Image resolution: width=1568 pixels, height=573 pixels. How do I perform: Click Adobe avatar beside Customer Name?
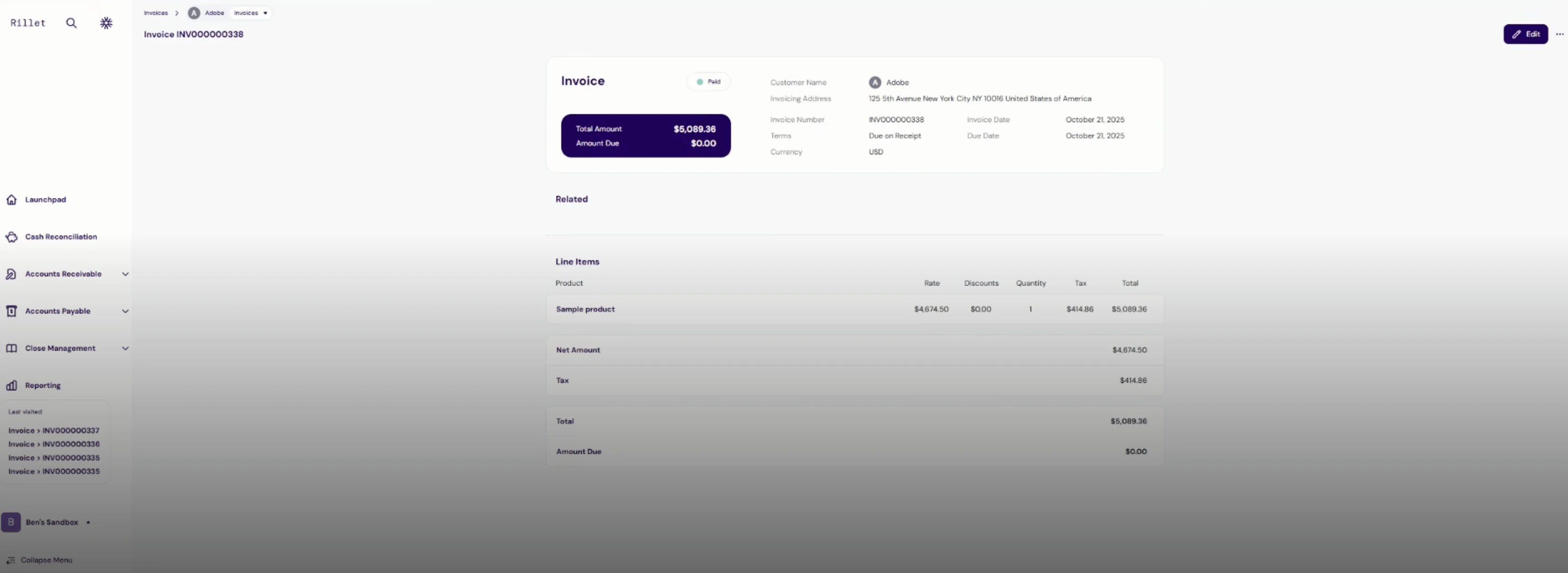point(875,82)
